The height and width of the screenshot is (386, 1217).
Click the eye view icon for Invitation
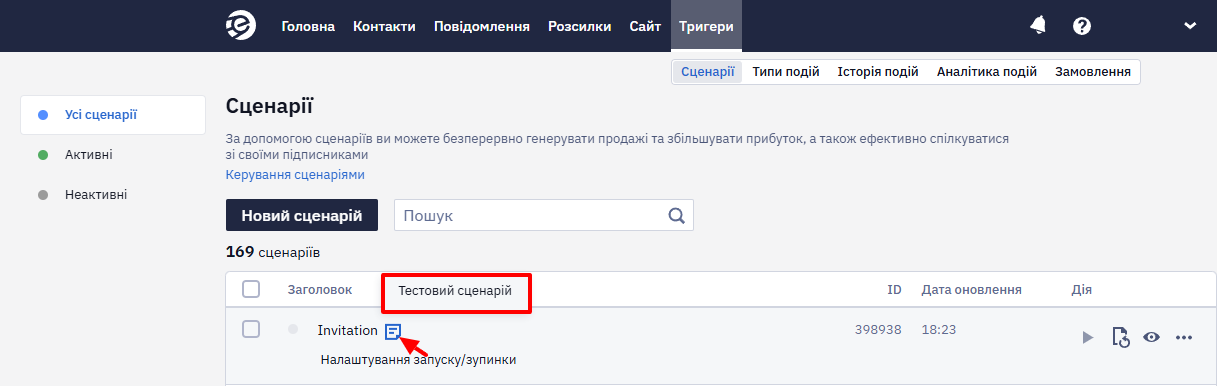coord(1152,338)
